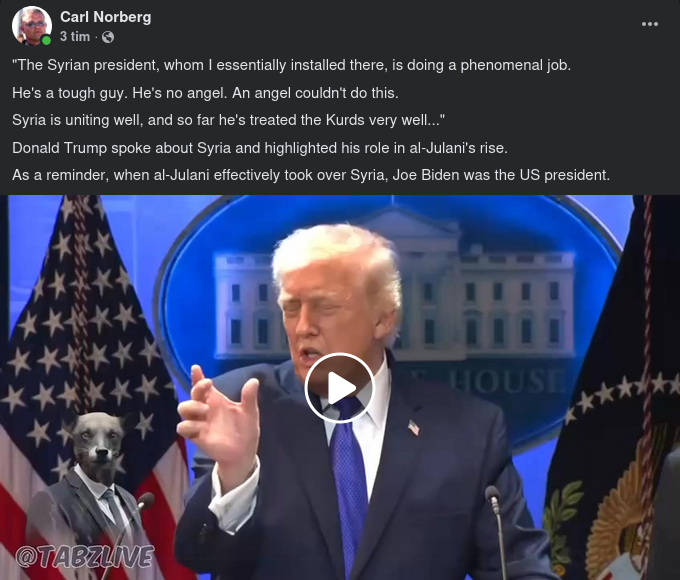This screenshot has height=580, width=680.
Task: Play the video with the center play button
Action: [x=339, y=388]
